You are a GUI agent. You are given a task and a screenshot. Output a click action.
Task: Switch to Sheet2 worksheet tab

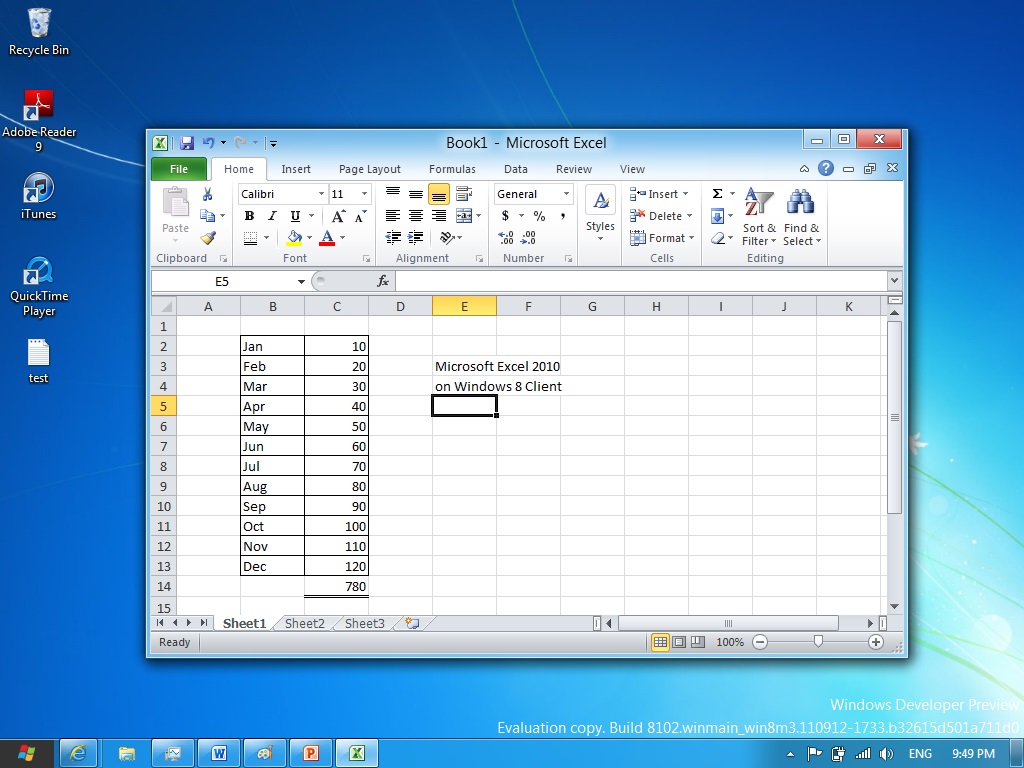point(304,623)
